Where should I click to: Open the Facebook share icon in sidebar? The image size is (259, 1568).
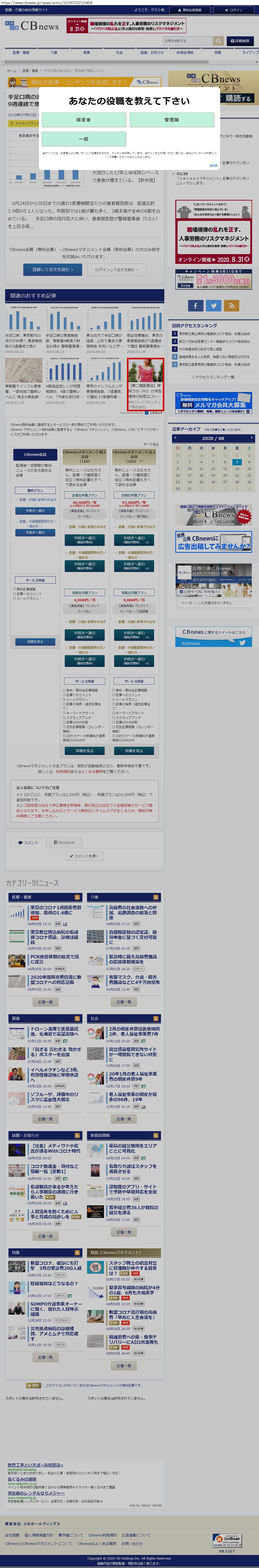[x=196, y=306]
